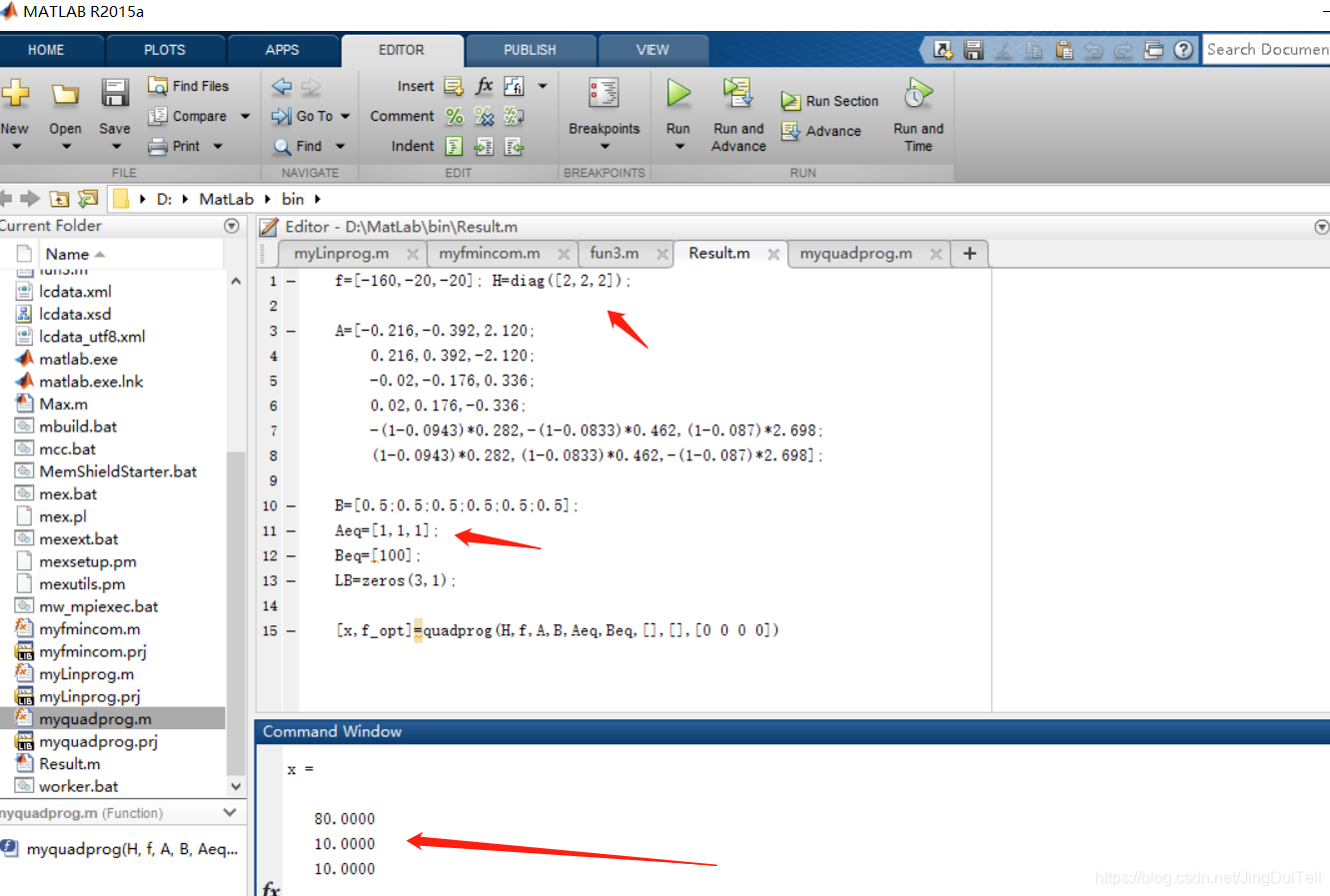Expand the Find dropdown arrow

point(340,147)
